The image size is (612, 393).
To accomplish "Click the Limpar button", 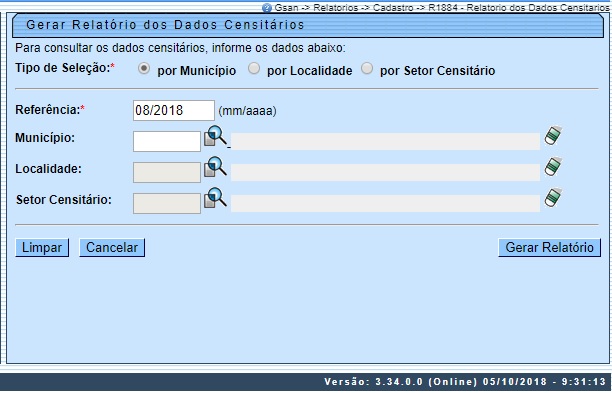I will coord(42,247).
